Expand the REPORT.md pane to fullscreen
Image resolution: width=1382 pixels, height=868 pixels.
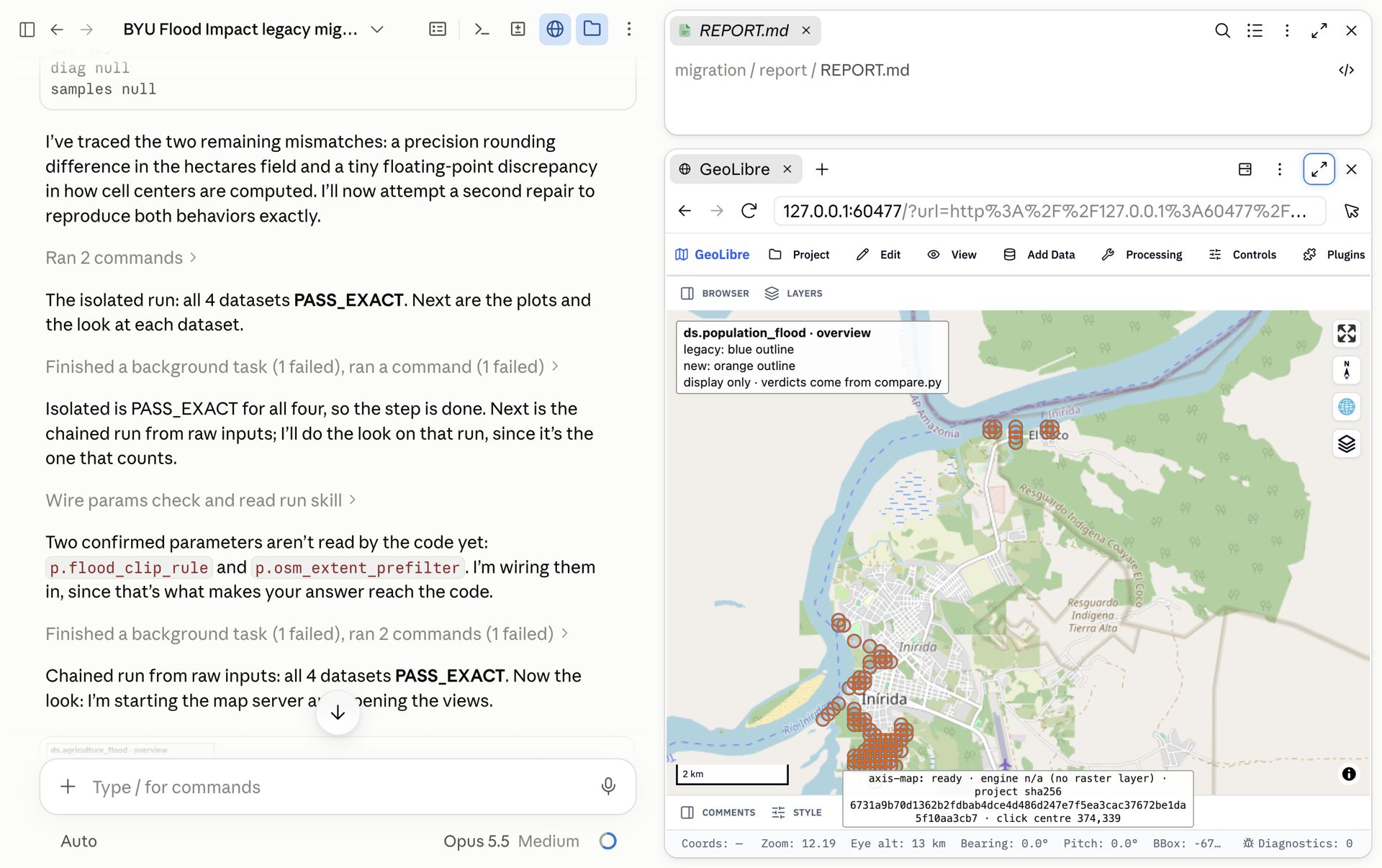[1319, 31]
